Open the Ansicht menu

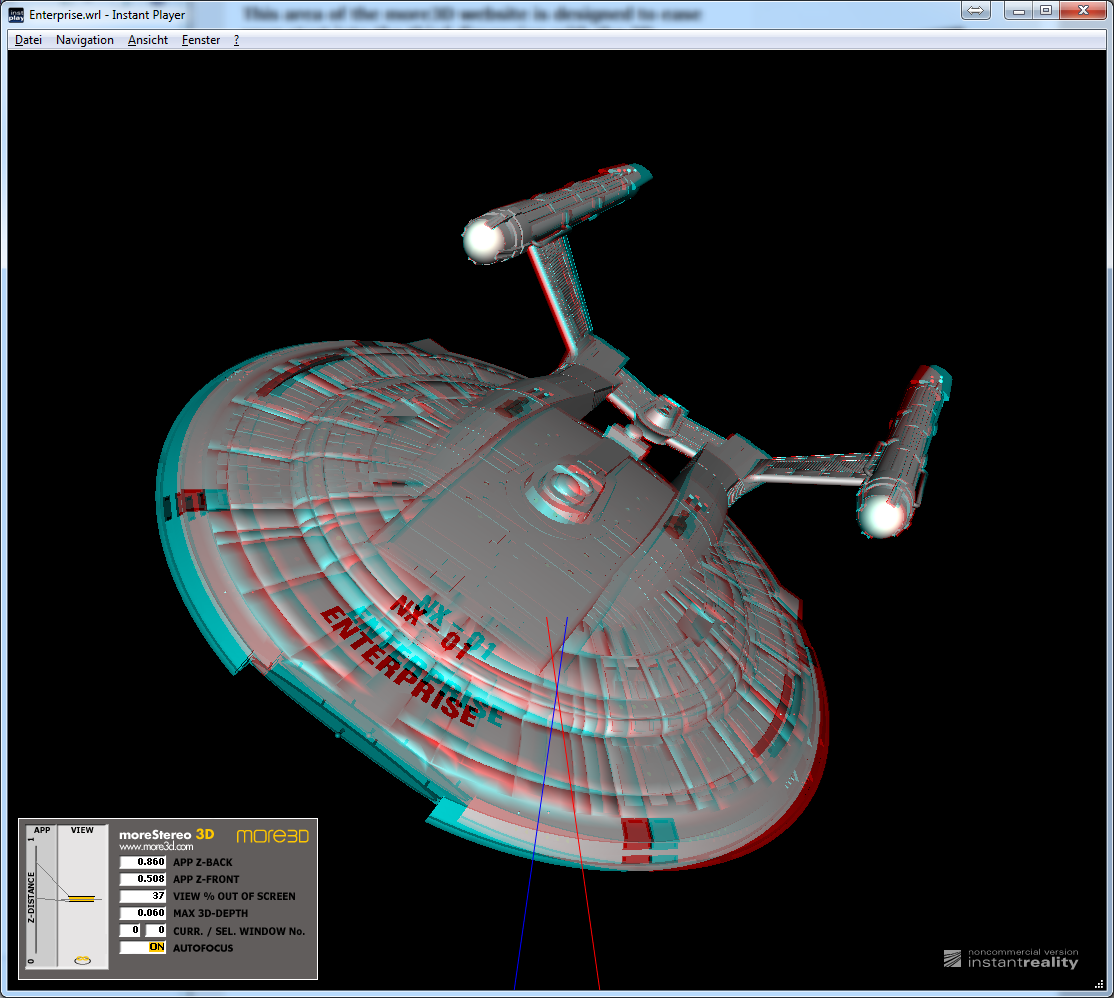tap(148, 40)
